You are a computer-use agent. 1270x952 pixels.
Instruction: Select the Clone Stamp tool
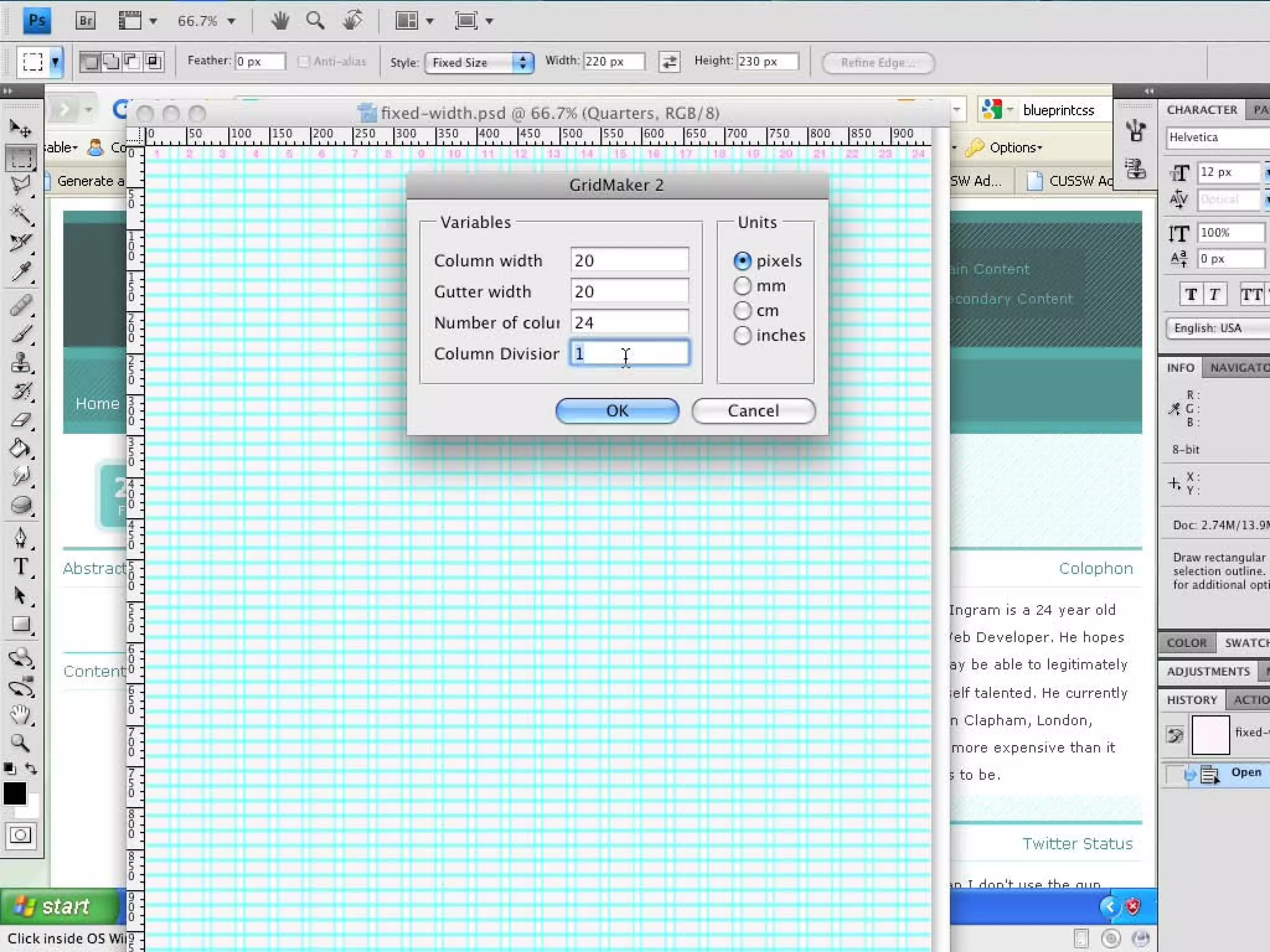click(x=20, y=362)
